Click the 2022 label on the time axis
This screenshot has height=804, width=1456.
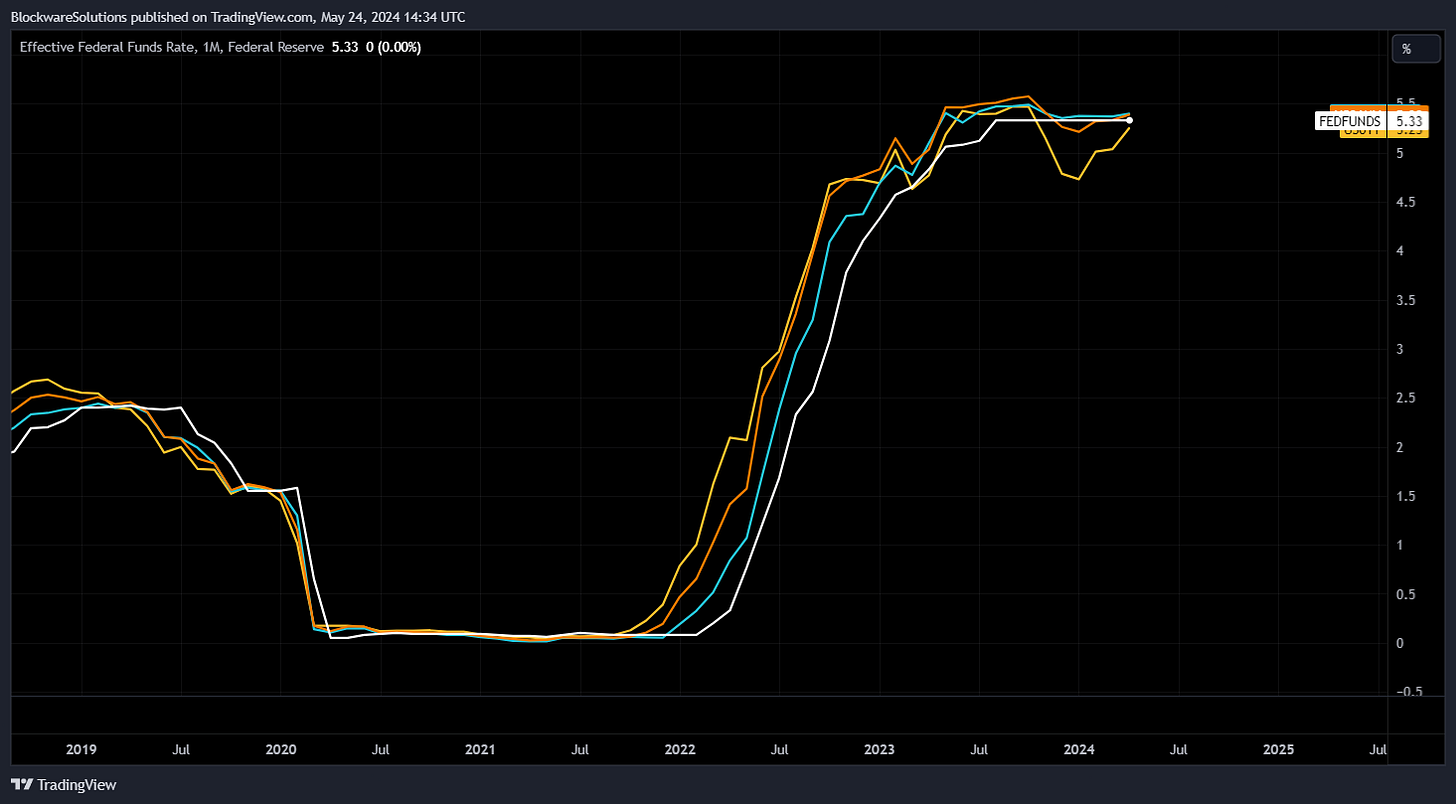(680, 749)
